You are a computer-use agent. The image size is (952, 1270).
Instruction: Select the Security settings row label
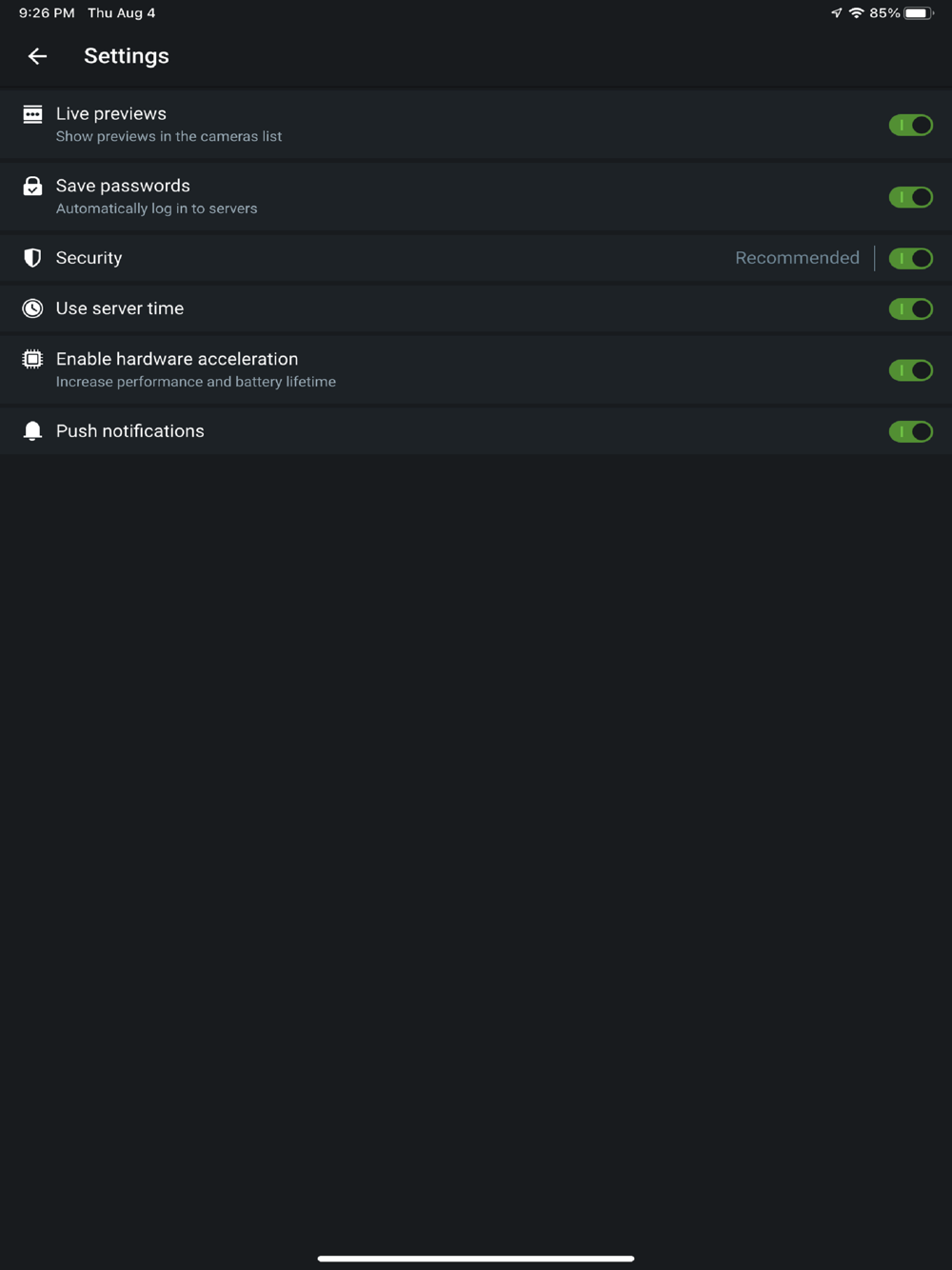click(89, 258)
